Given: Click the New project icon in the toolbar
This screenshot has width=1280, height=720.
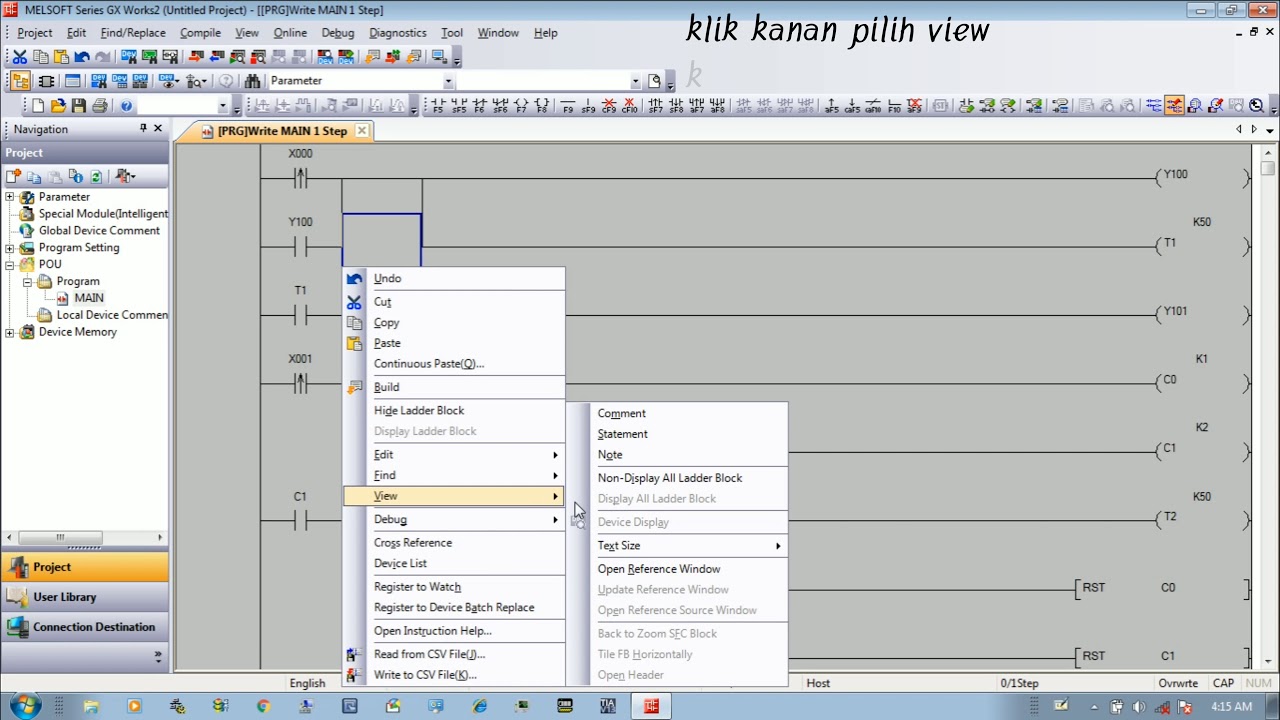Looking at the screenshot, I should pos(38,106).
